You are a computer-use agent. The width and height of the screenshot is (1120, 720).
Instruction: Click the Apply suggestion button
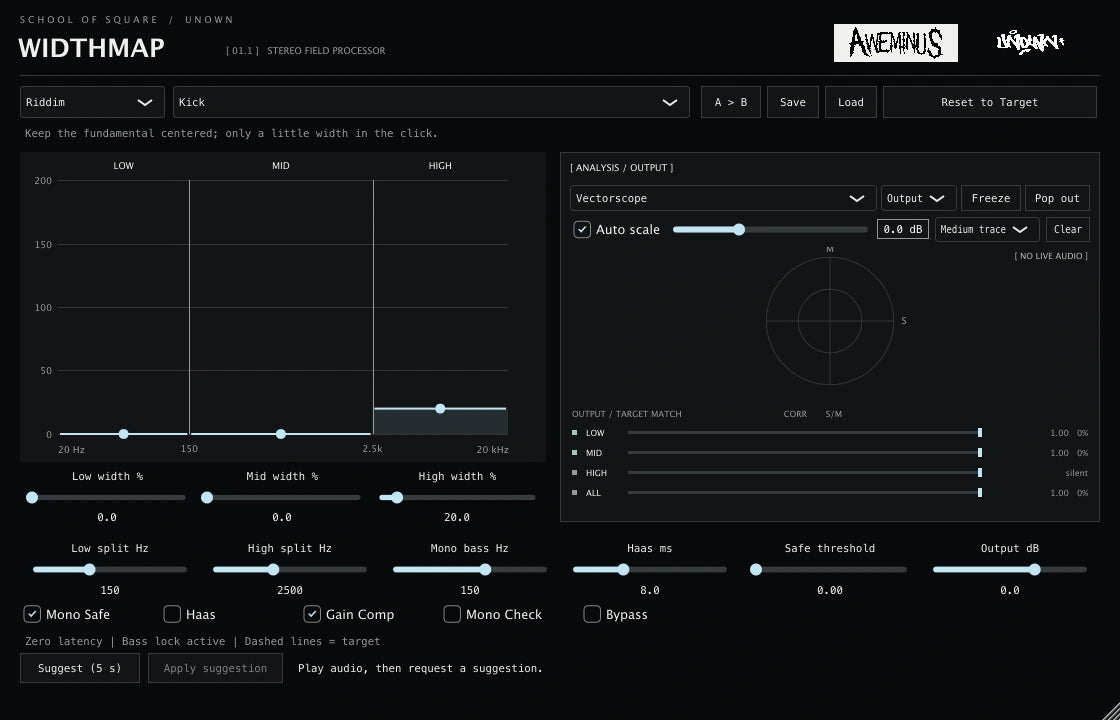pyautogui.click(x=215, y=668)
